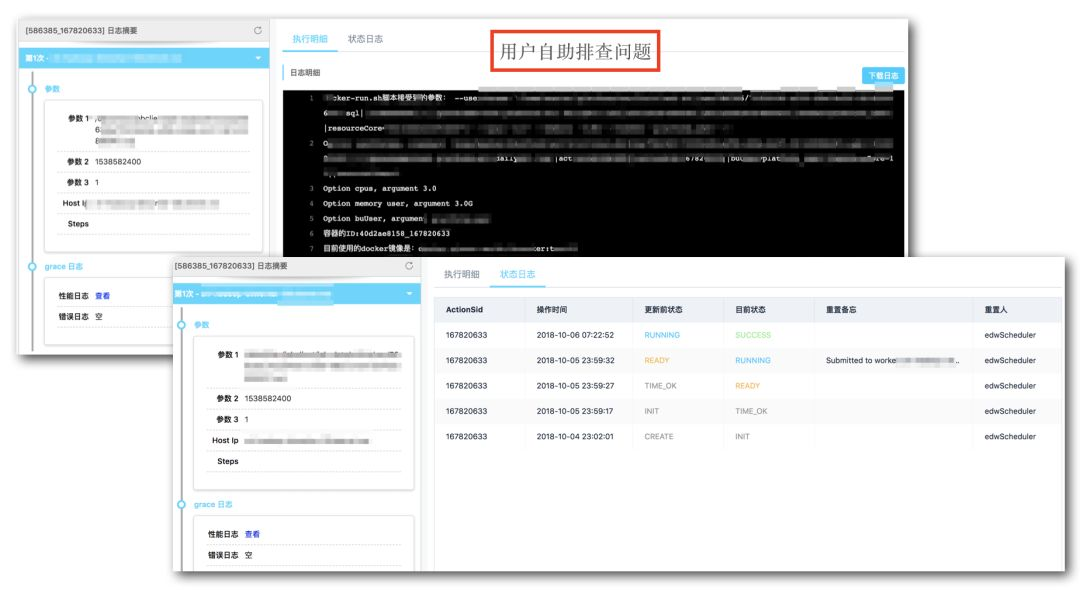This screenshot has width=1080, height=590.
Task: Click 'Submitted to worke' memo cell
Action: (x=892, y=360)
